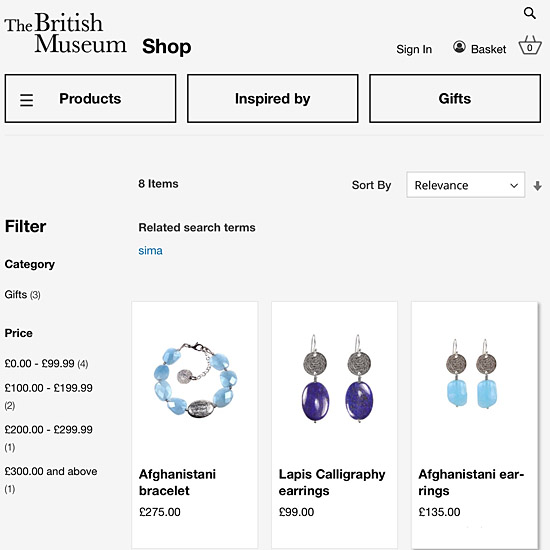Open the Relevance sort dropdown

(465, 185)
